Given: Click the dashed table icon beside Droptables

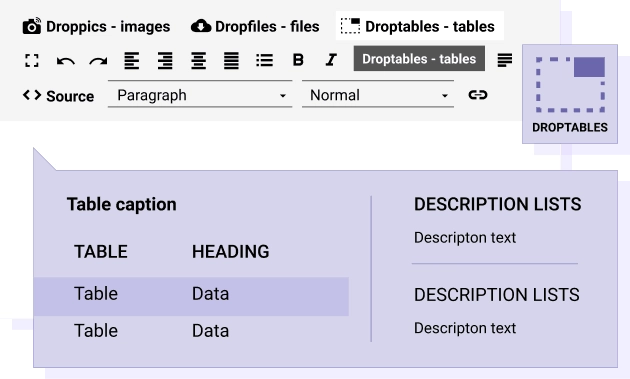Looking at the screenshot, I should 350,26.
